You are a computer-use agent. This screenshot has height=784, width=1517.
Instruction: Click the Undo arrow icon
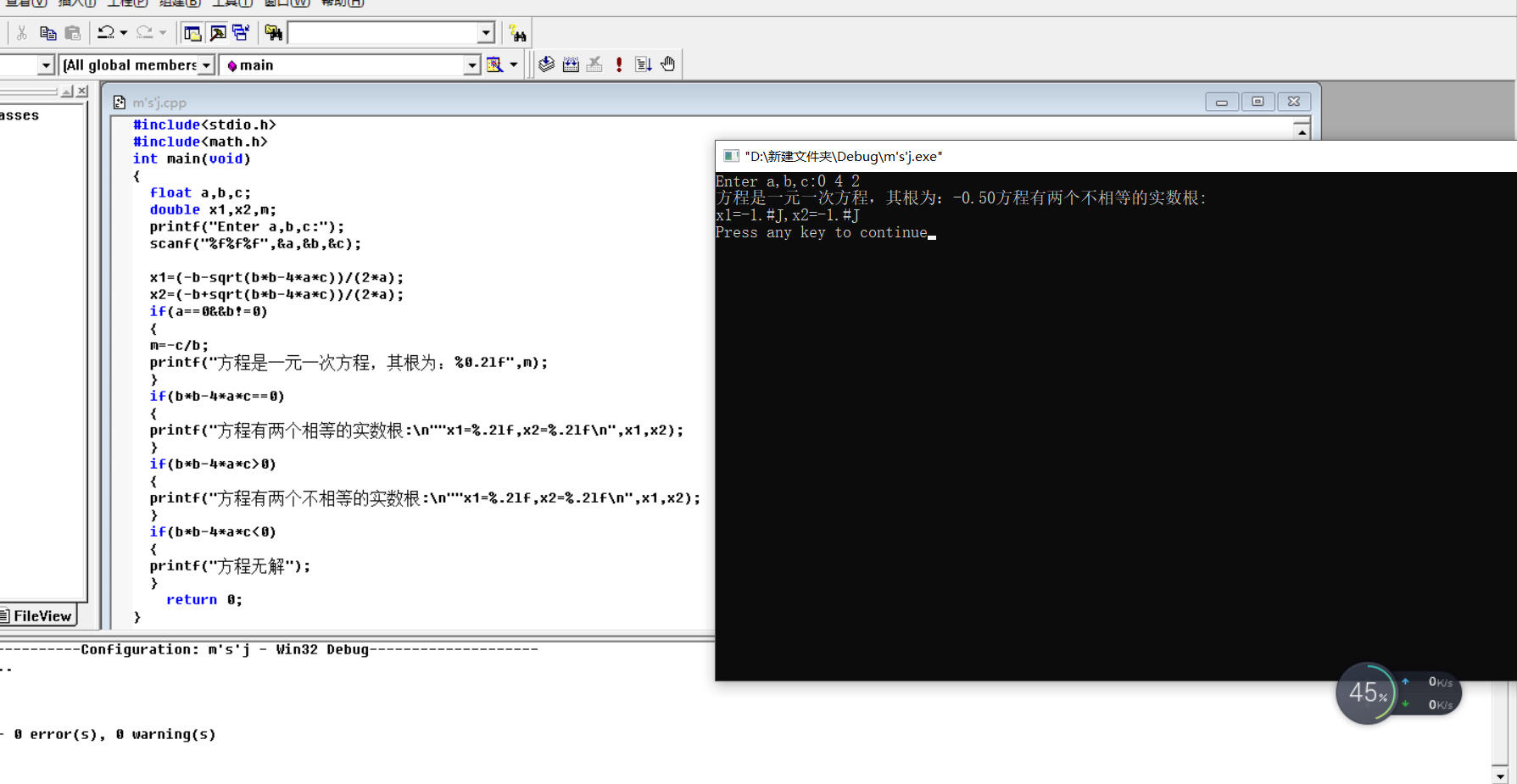click(x=106, y=33)
